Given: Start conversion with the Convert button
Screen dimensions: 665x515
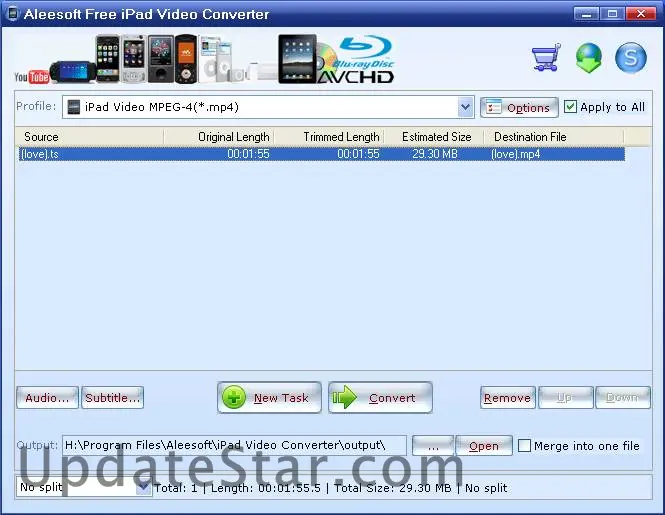Looking at the screenshot, I should pyautogui.click(x=380, y=397).
